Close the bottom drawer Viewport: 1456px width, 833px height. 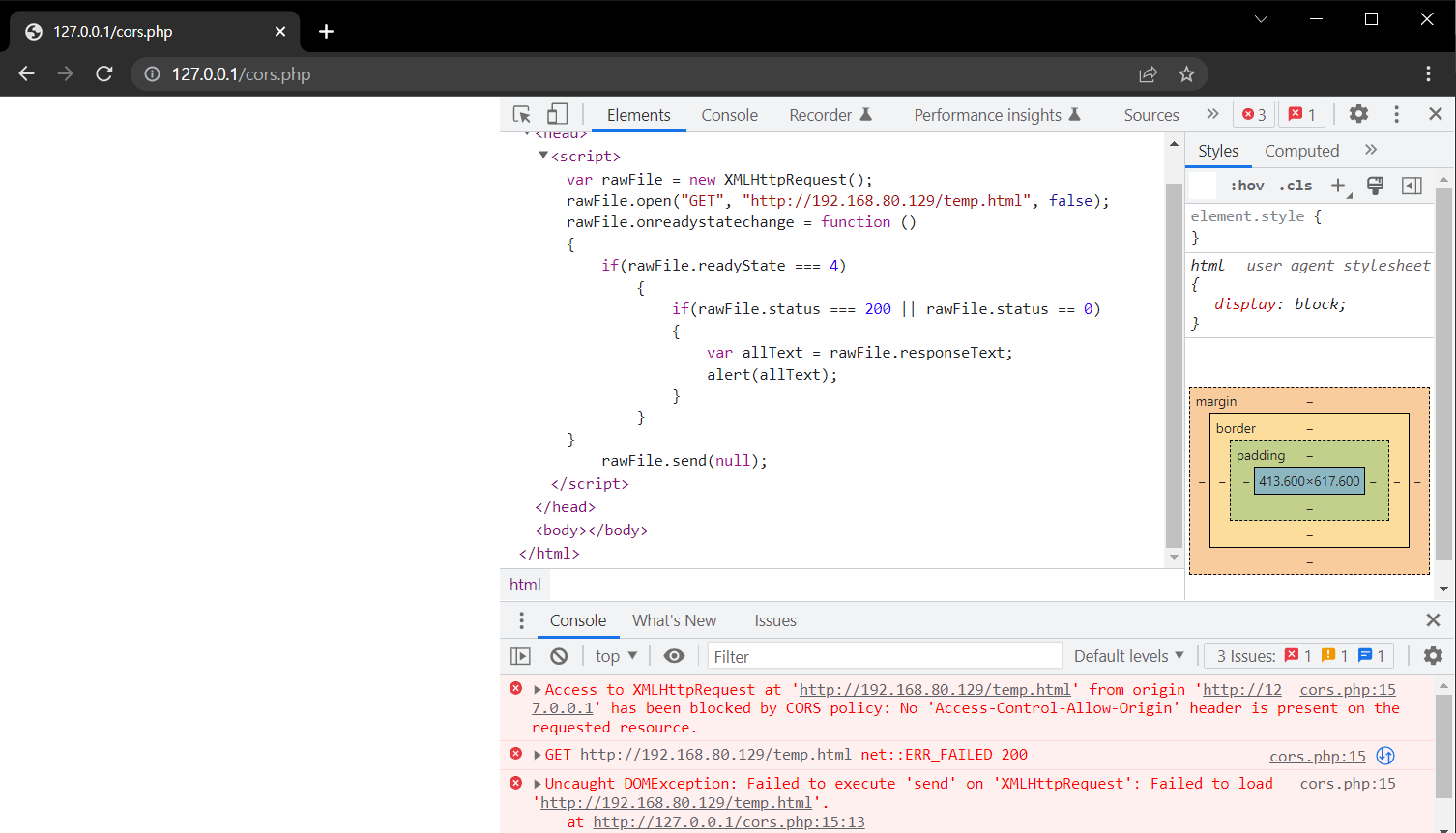click(x=1433, y=620)
